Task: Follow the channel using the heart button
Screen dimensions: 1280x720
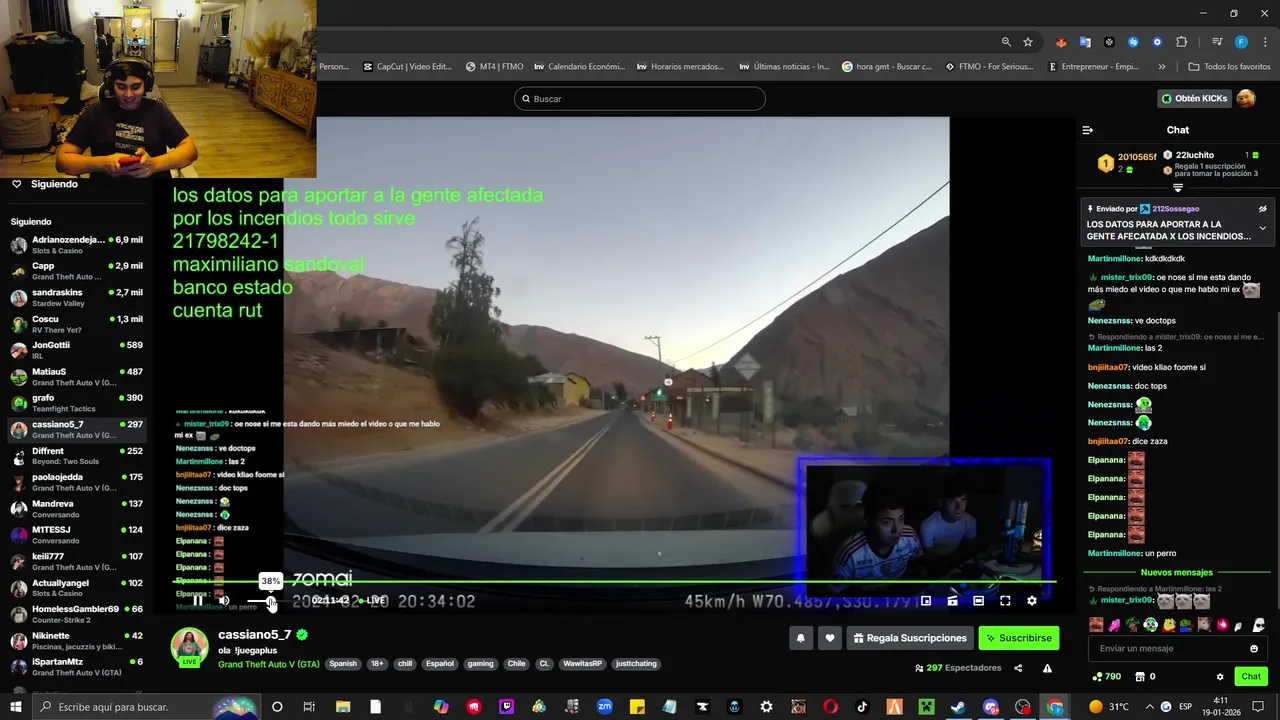Action: tap(829, 638)
